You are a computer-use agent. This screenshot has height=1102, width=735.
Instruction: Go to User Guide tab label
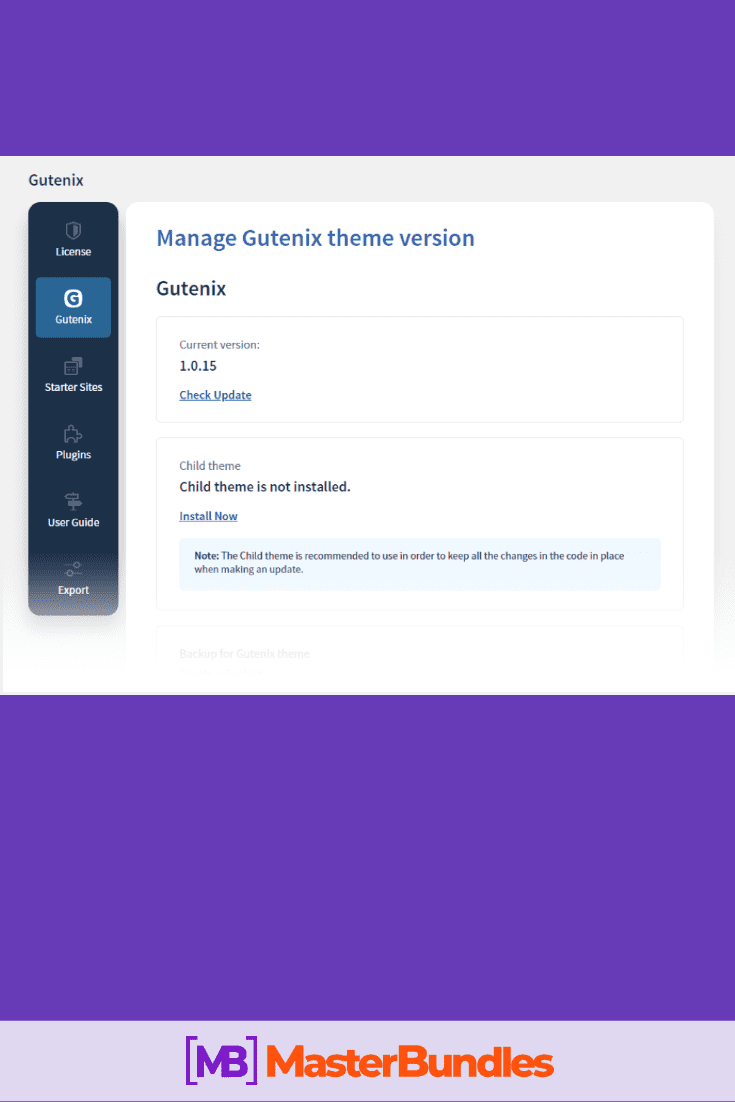click(x=73, y=522)
